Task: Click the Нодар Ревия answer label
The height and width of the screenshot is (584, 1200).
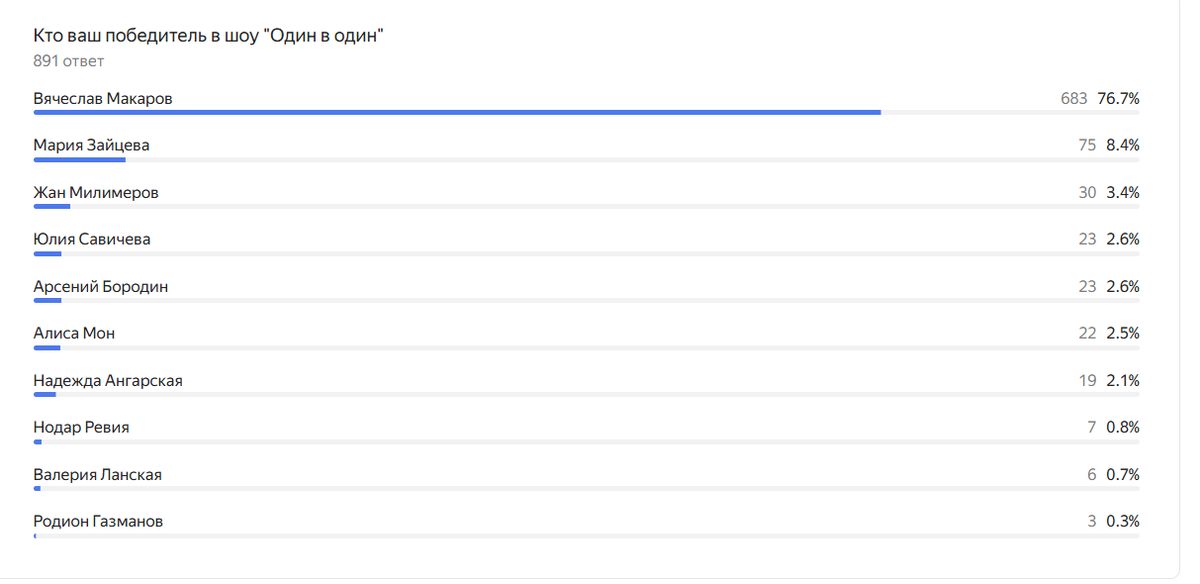Action: coord(81,427)
